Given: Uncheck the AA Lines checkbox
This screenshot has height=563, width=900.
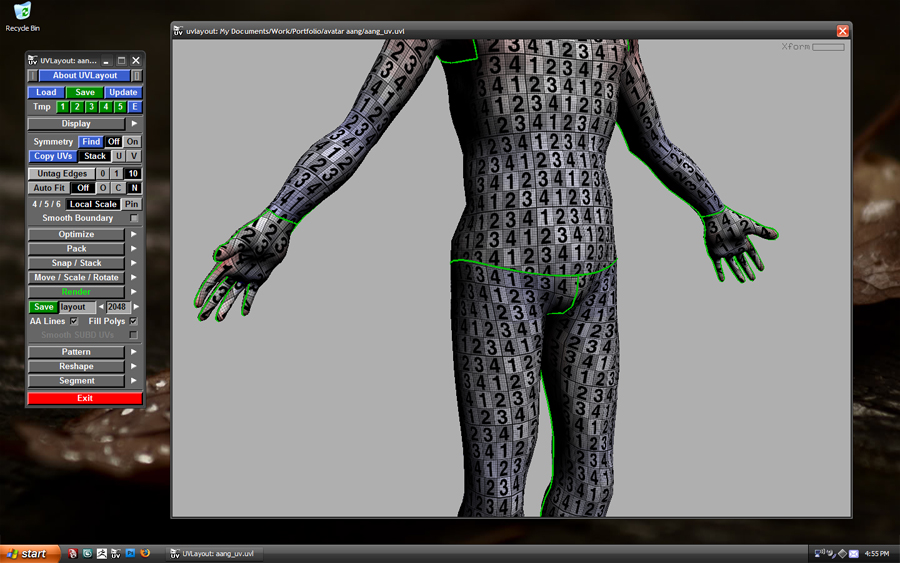Looking at the screenshot, I should 74,321.
